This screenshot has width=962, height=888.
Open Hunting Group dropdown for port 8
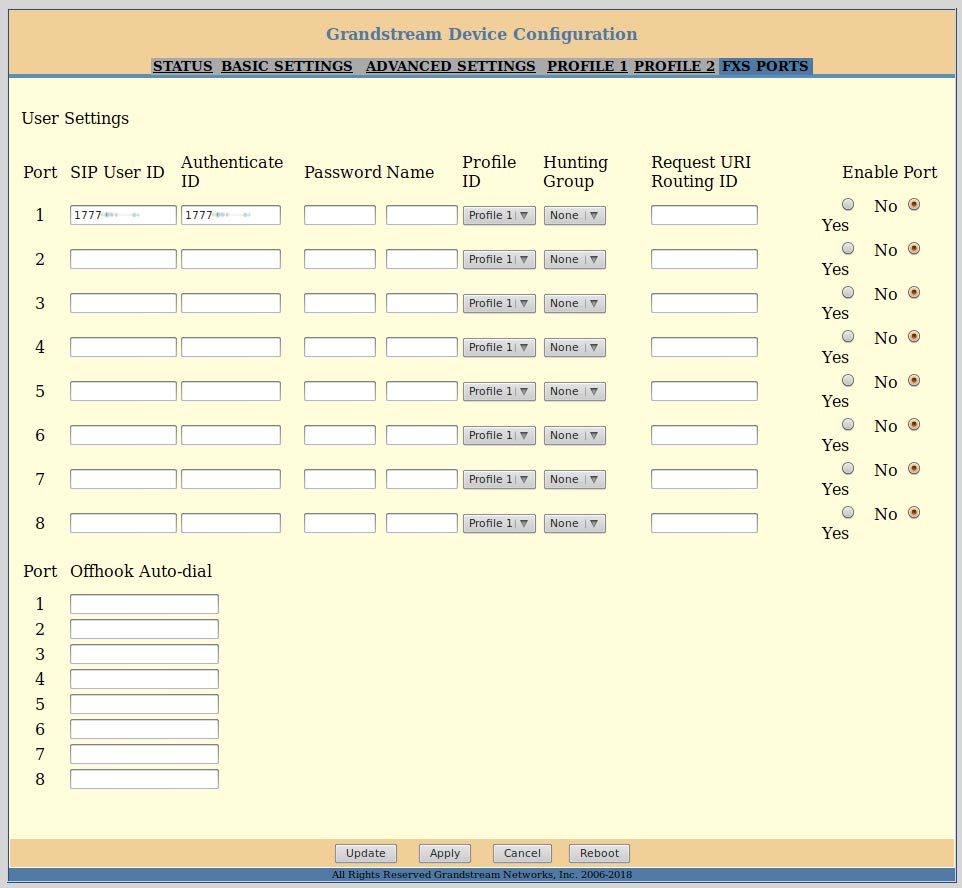[x=574, y=523]
